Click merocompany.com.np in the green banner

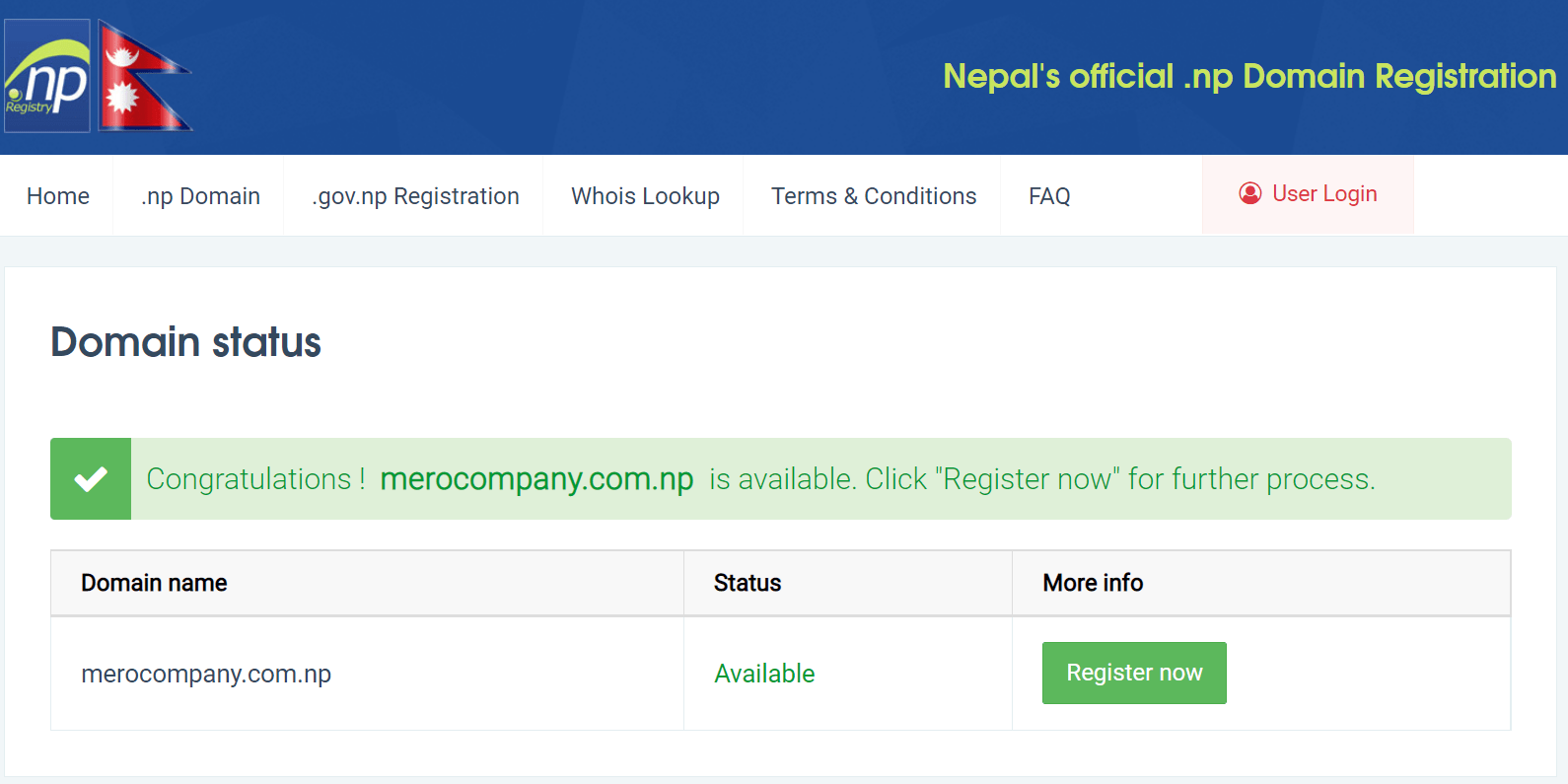pos(536,479)
